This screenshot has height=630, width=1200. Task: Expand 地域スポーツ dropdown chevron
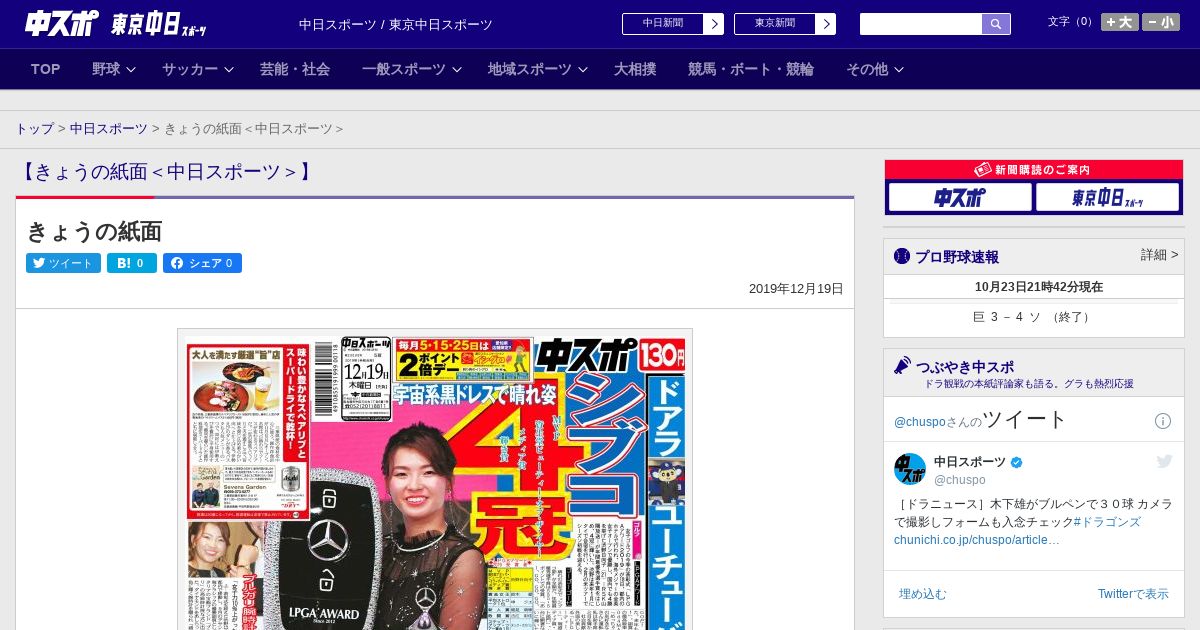tap(583, 69)
